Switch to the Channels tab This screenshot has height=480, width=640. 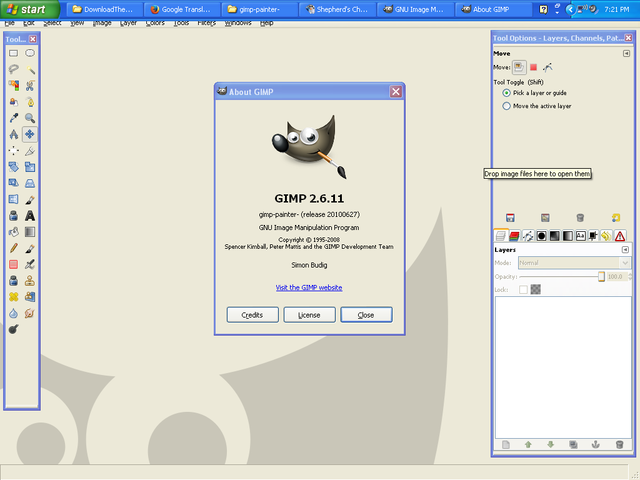click(x=514, y=236)
